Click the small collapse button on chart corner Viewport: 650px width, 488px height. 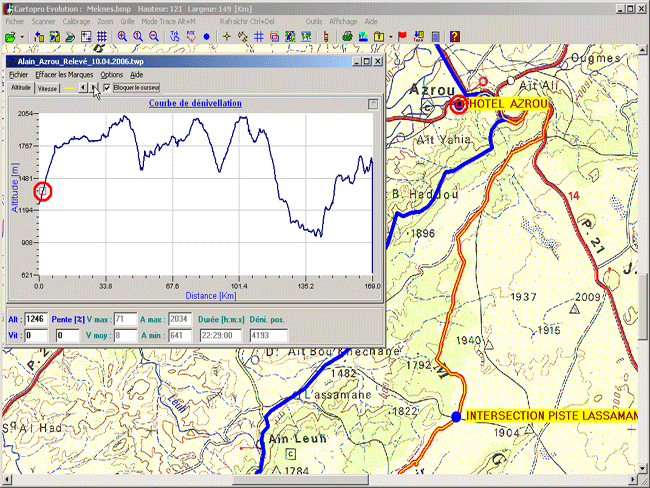click(x=373, y=104)
